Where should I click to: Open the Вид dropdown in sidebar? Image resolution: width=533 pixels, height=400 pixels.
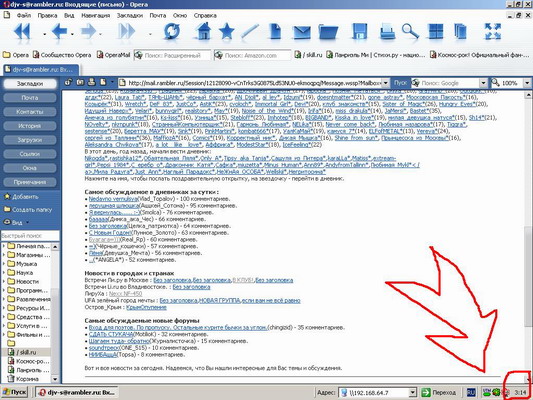click(16, 223)
